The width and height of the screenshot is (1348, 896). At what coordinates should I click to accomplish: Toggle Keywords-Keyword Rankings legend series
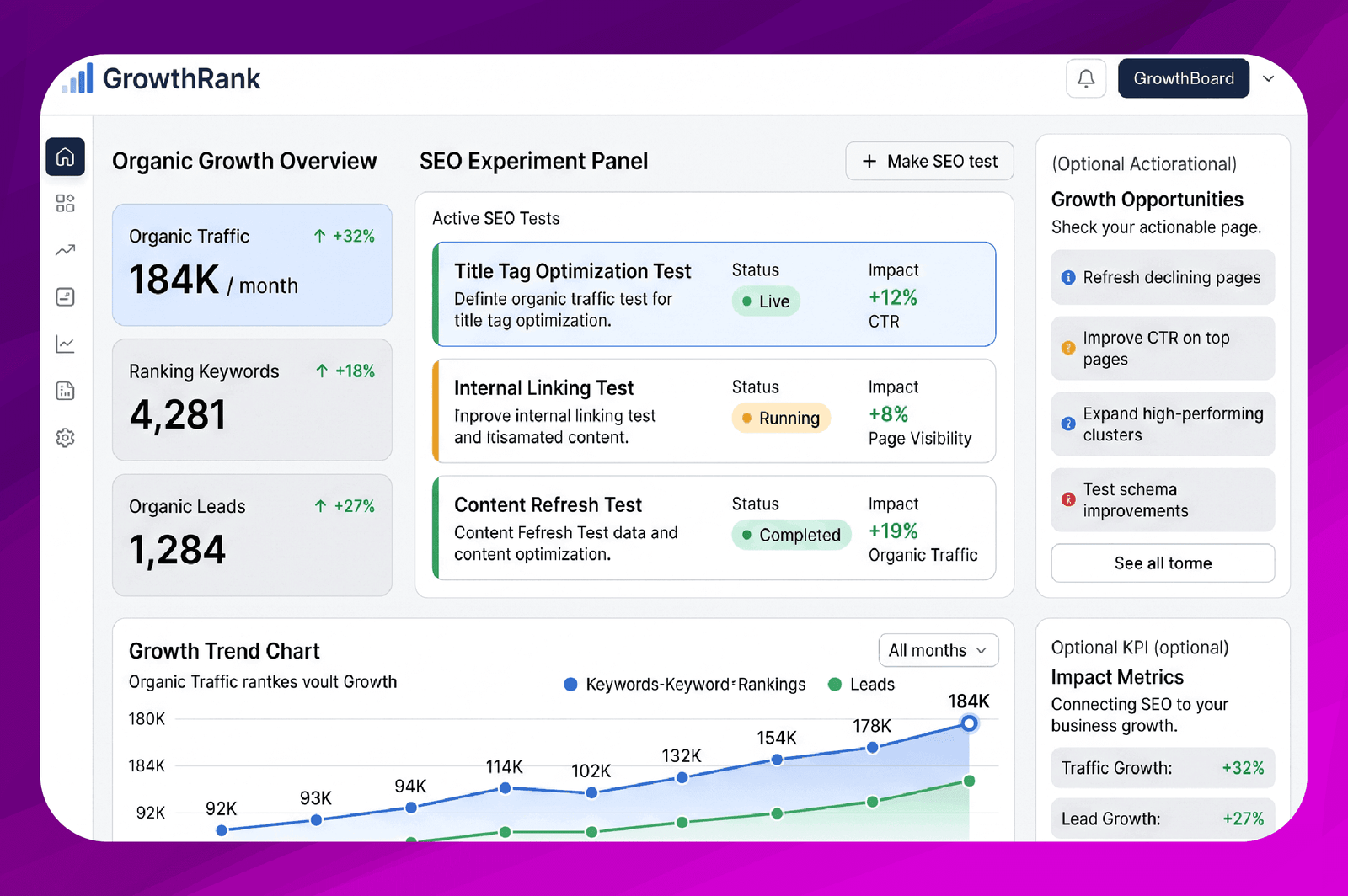[685, 684]
